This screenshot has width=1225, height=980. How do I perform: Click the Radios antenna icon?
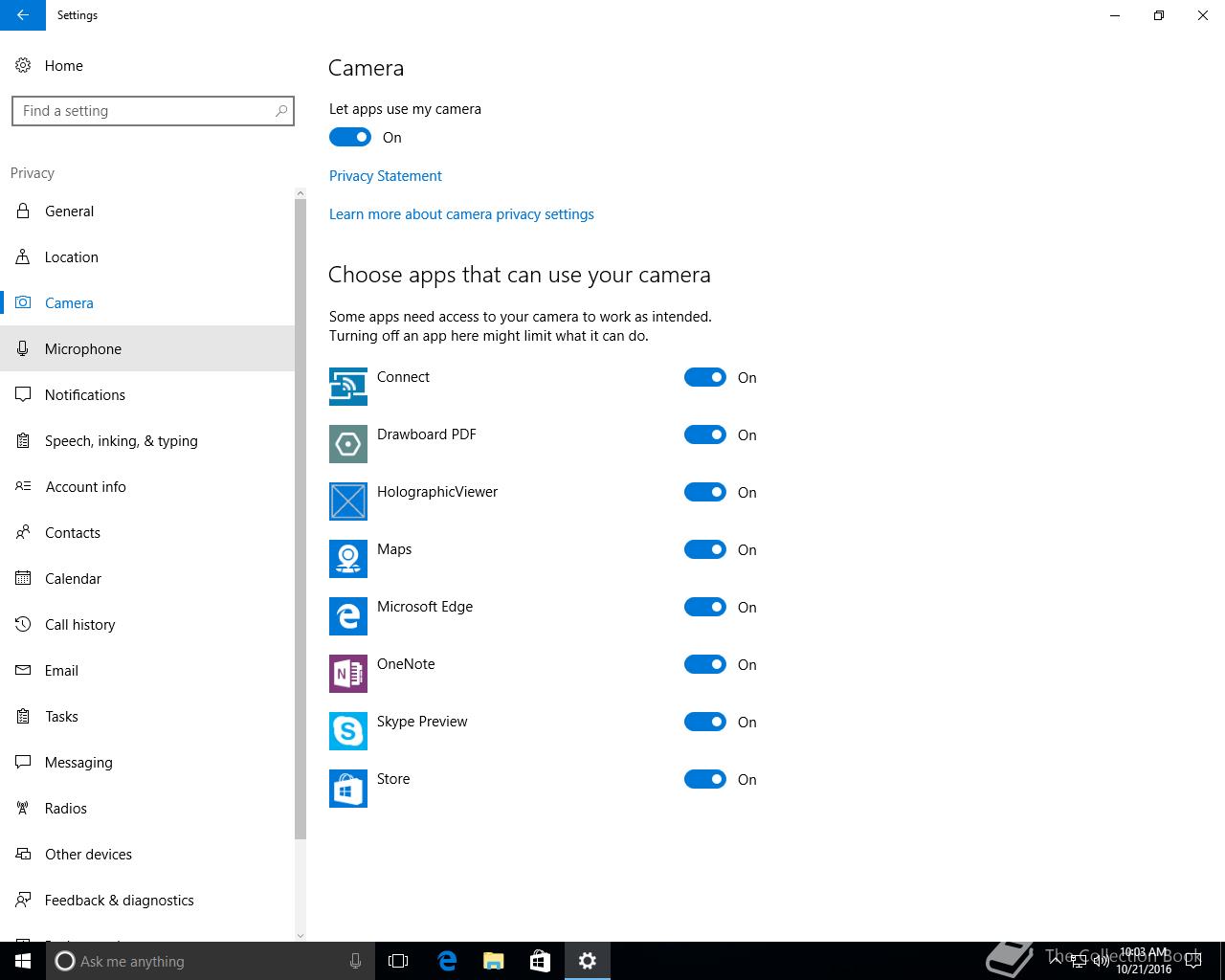[23, 808]
